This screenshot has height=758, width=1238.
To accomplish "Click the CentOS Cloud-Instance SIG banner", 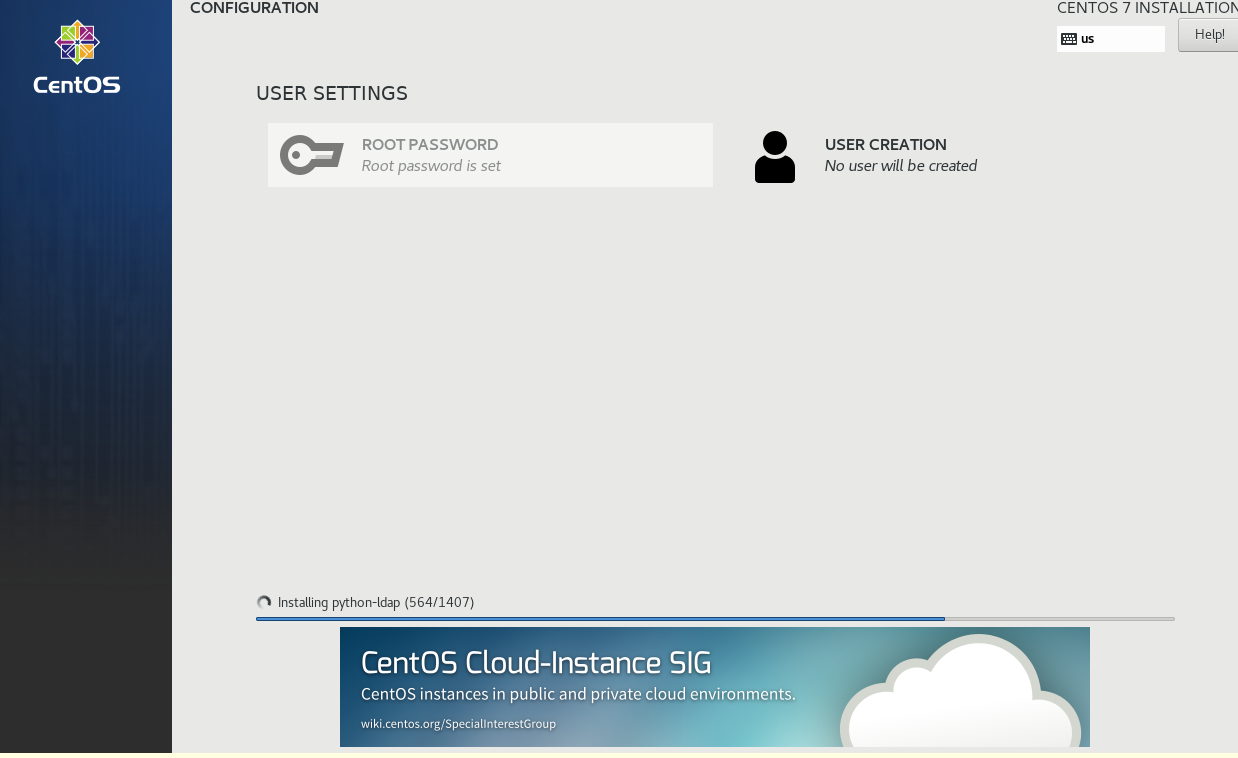I will point(715,687).
